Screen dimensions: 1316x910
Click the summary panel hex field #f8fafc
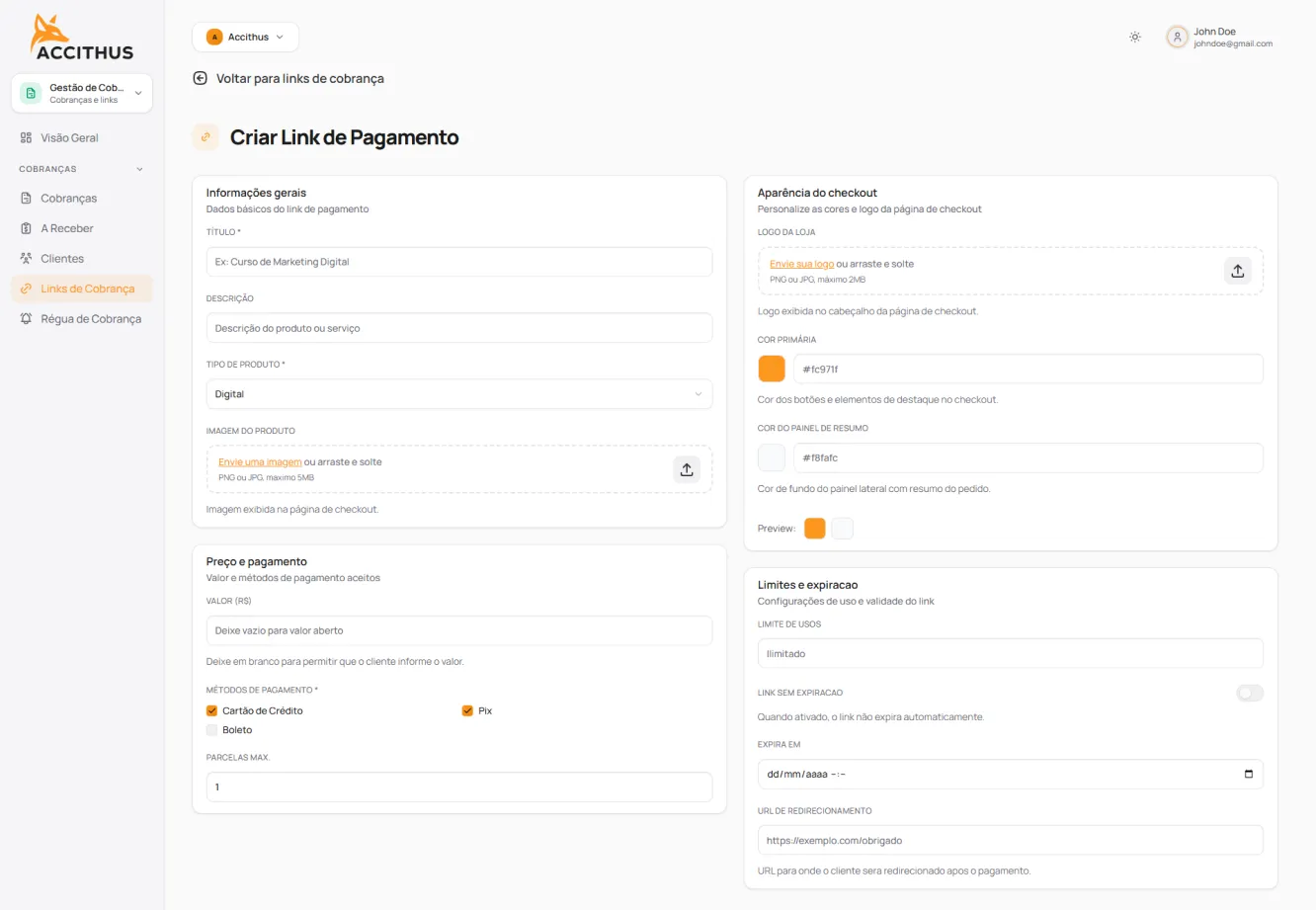tap(1028, 457)
